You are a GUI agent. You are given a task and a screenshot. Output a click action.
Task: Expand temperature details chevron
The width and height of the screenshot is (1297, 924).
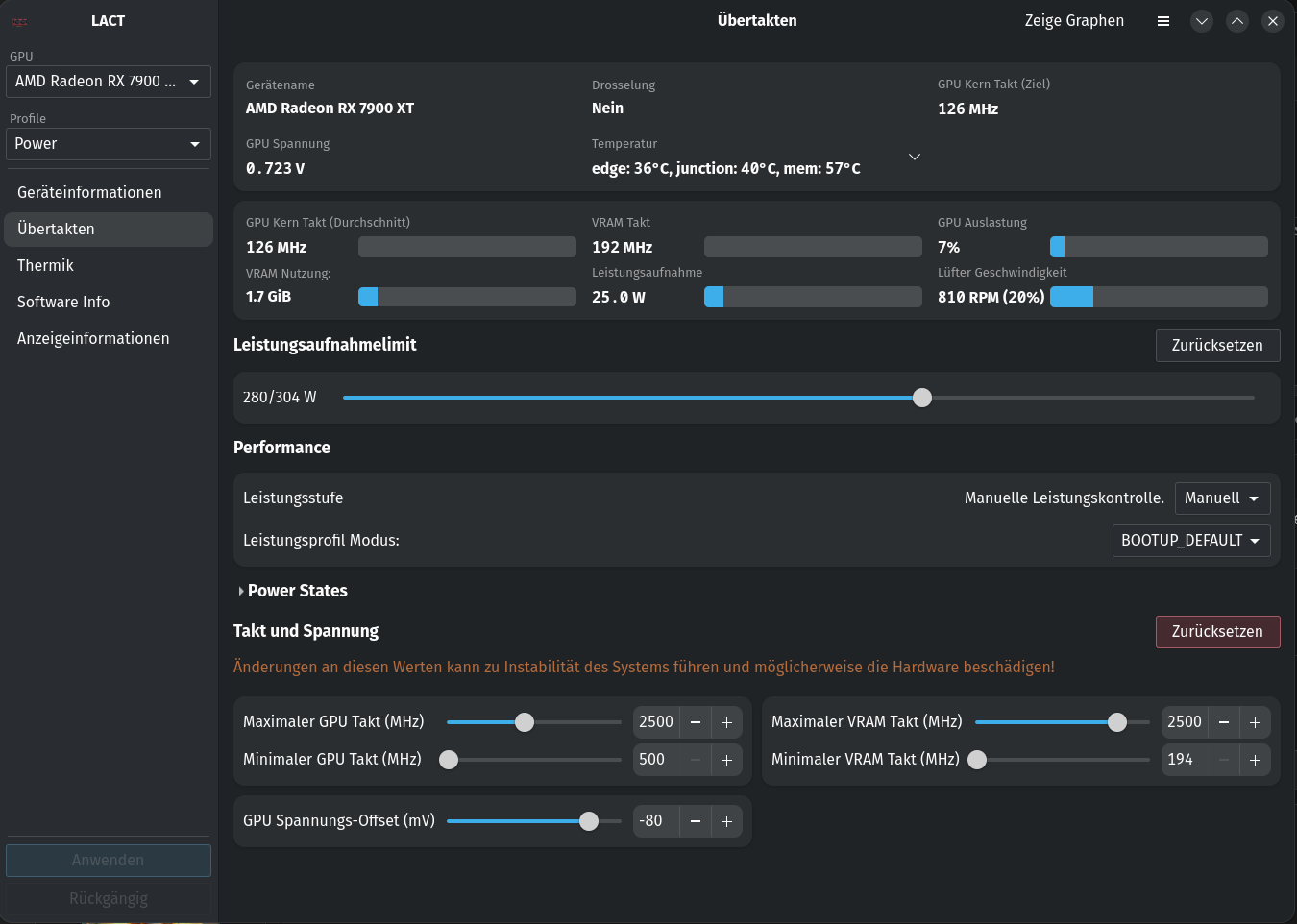click(x=915, y=157)
